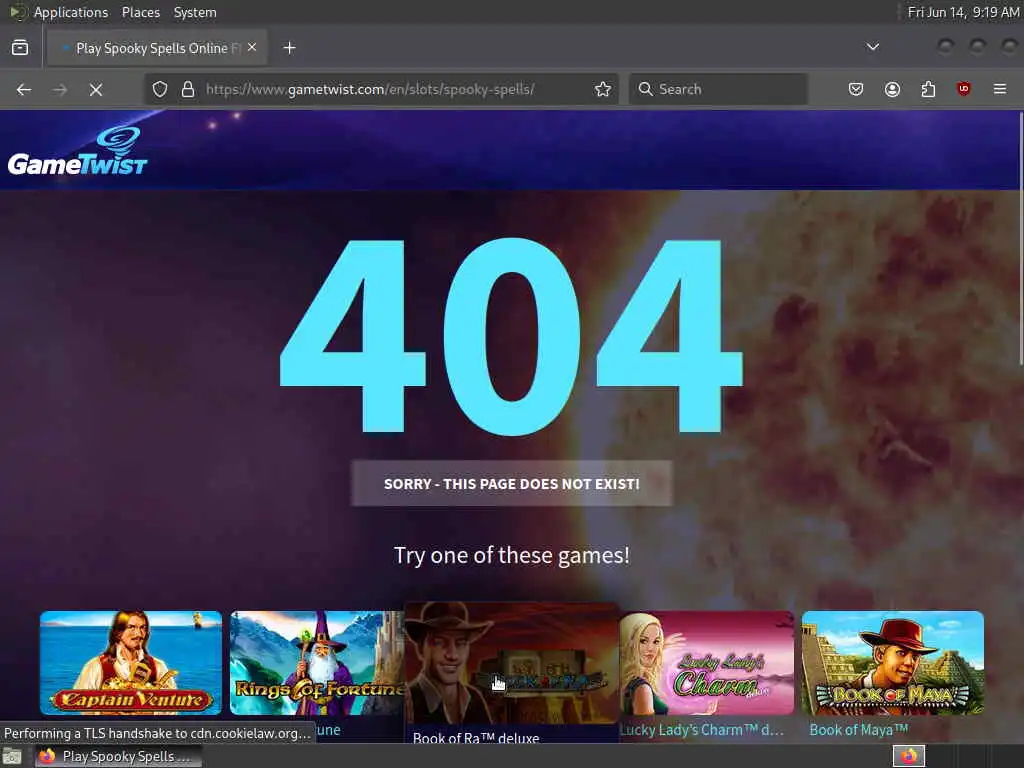The image size is (1024, 768).
Task: Open the Lucky Lady's Charm game thumbnail
Action: pyautogui.click(x=707, y=663)
